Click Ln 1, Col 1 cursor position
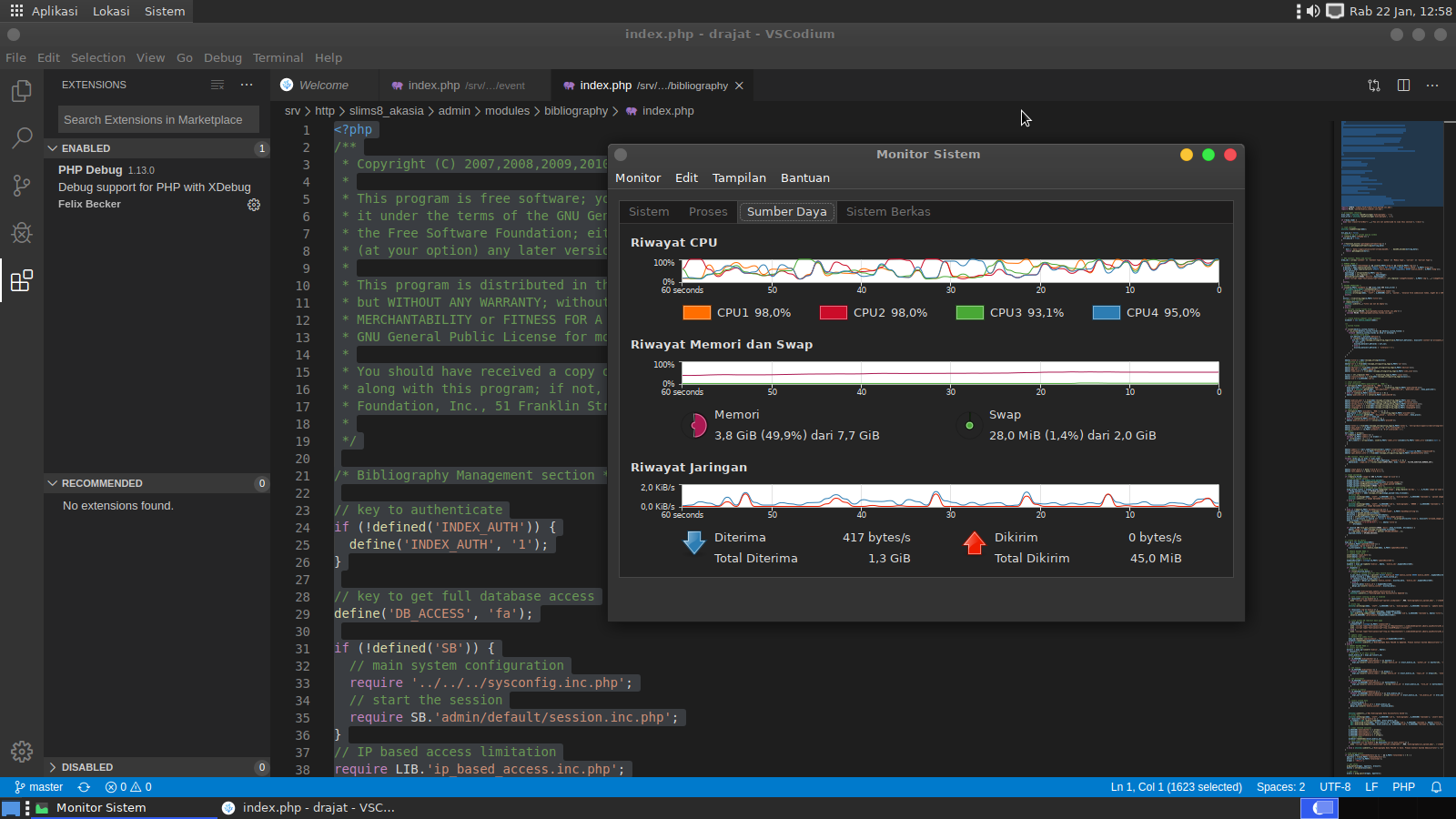 (x=1176, y=787)
